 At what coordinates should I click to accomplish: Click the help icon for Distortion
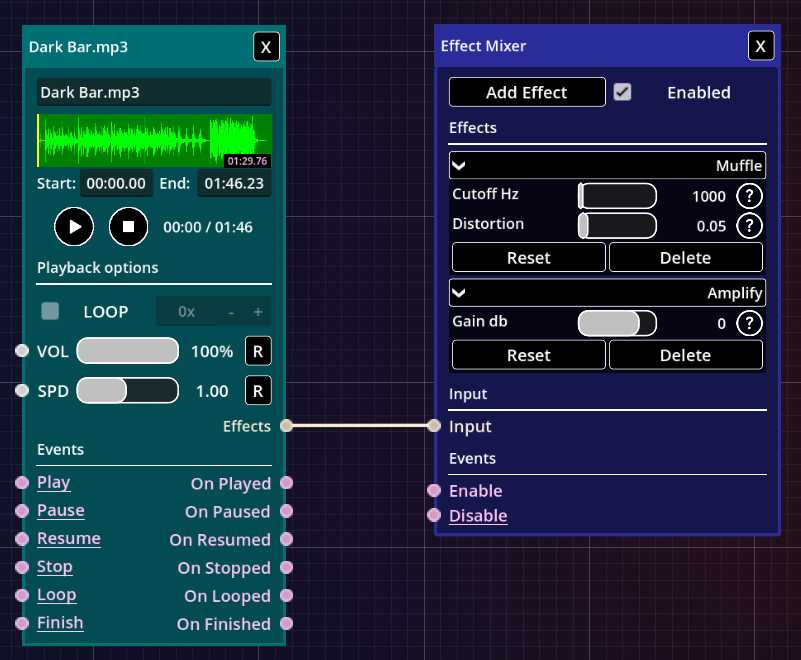(749, 225)
